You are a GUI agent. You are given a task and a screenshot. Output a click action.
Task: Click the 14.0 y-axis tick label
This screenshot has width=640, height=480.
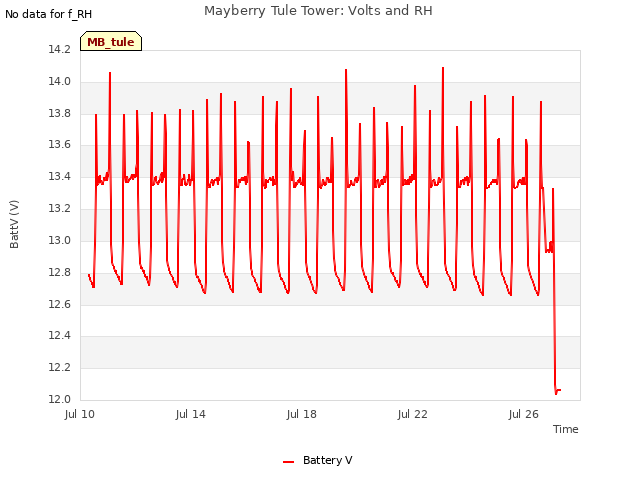click(60, 81)
